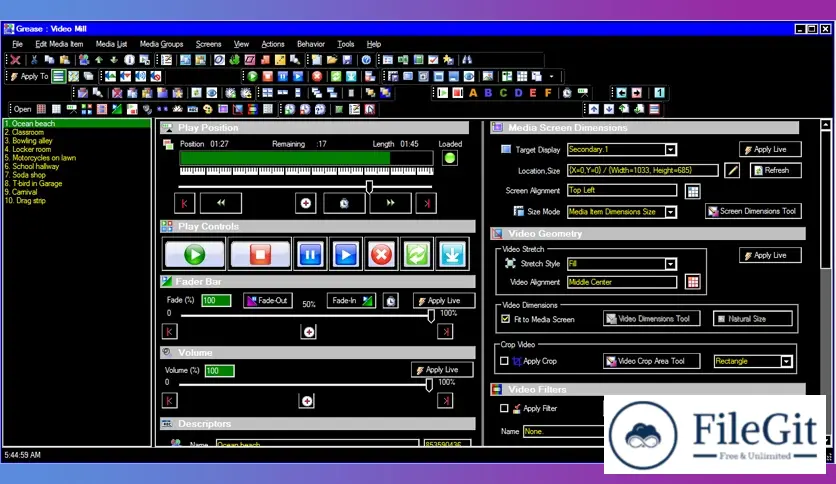The width and height of the screenshot is (836, 484).
Task: Click the Fader Bar slider handle
Action: [x=431, y=316]
